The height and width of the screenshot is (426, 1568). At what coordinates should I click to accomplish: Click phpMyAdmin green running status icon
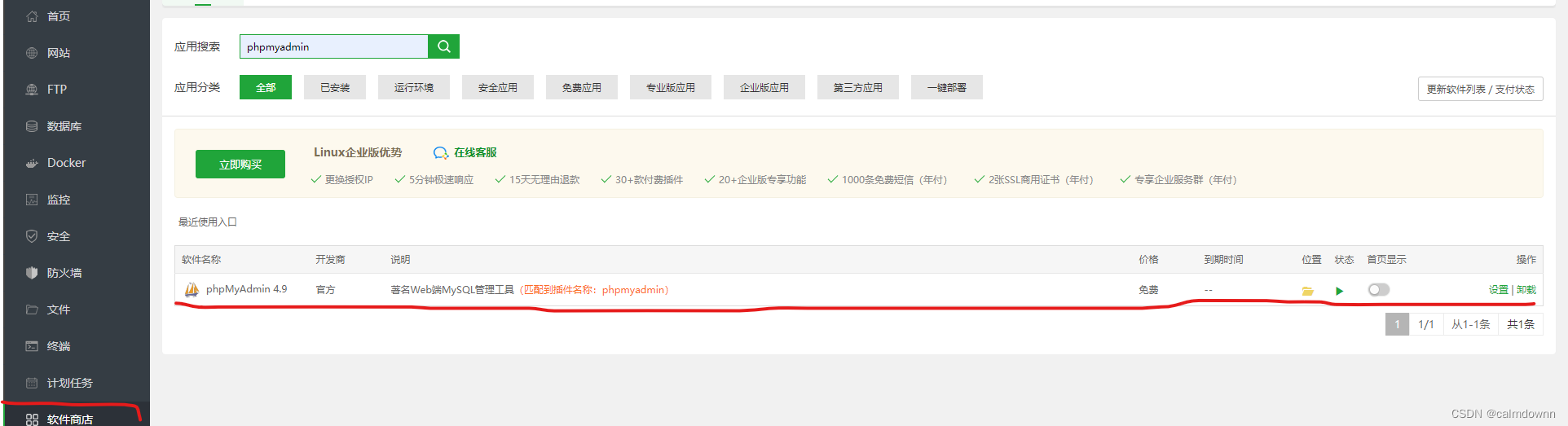pos(1339,291)
